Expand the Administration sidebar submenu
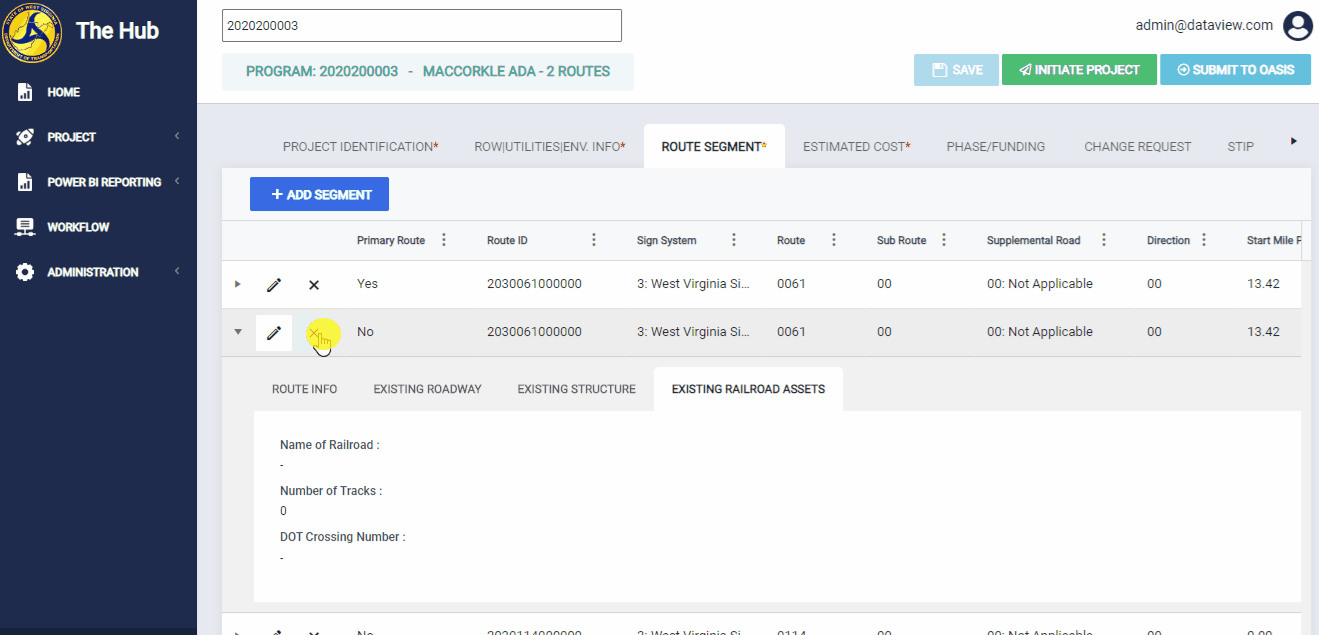 point(177,271)
